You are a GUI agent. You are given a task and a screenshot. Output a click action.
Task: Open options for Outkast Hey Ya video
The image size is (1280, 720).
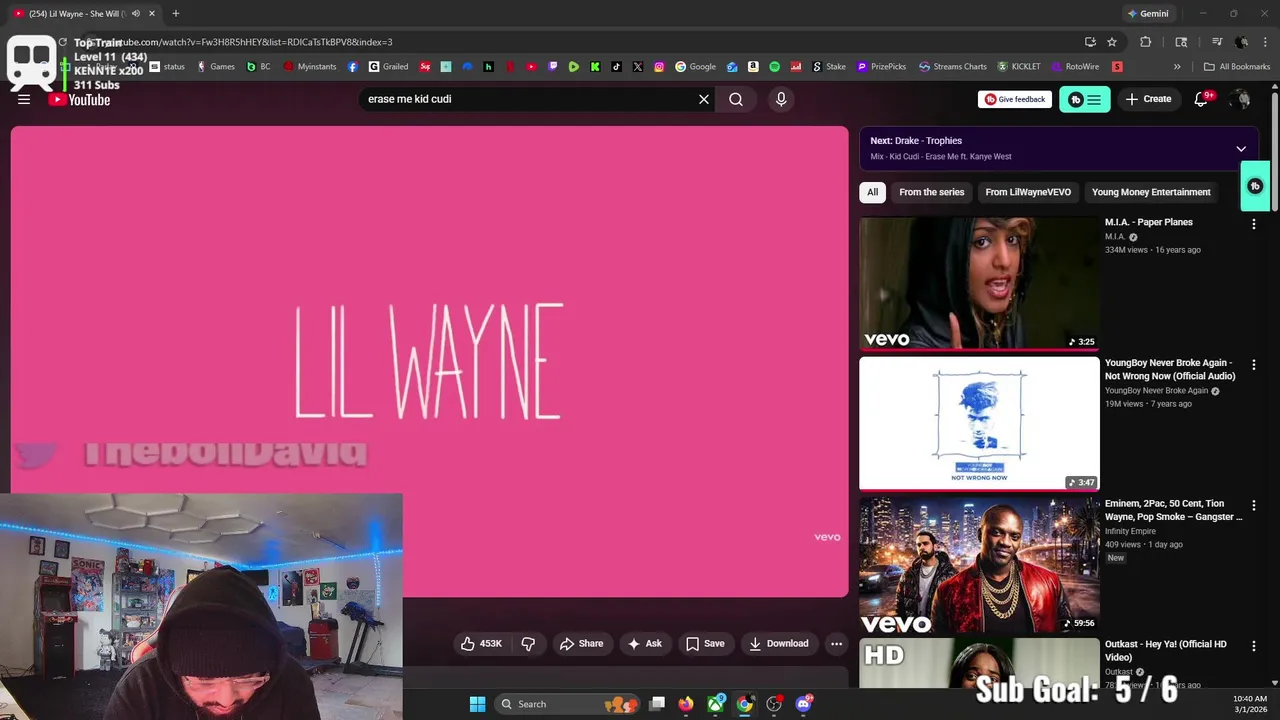coord(1253,647)
